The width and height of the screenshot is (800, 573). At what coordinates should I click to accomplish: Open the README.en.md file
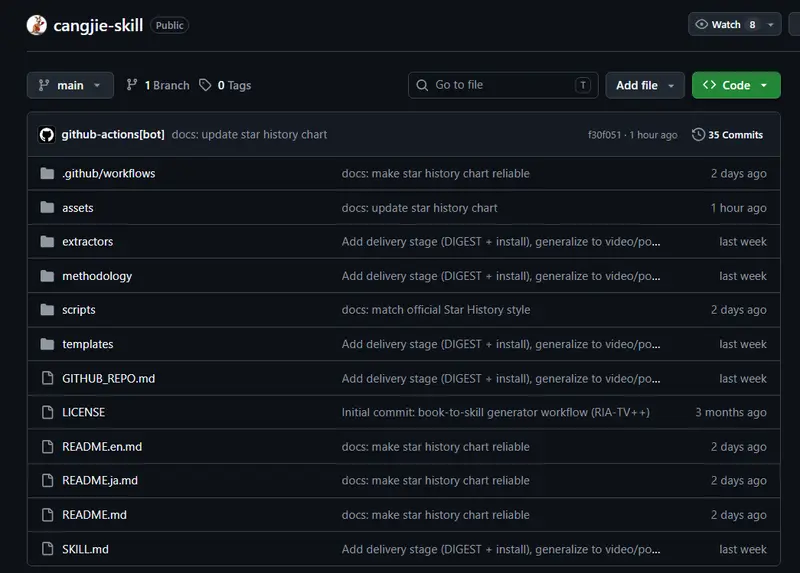pos(102,447)
